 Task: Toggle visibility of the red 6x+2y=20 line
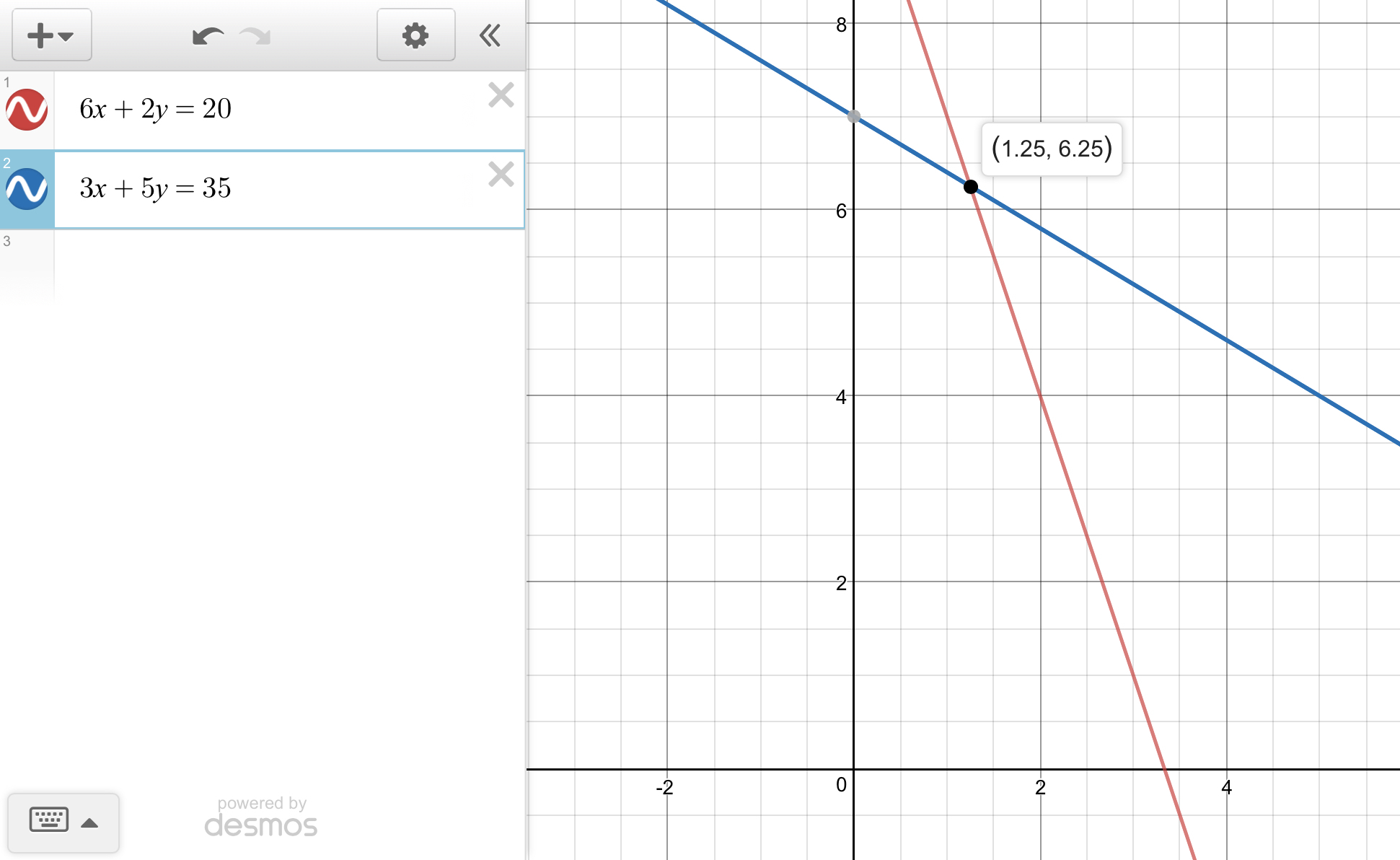point(27,110)
